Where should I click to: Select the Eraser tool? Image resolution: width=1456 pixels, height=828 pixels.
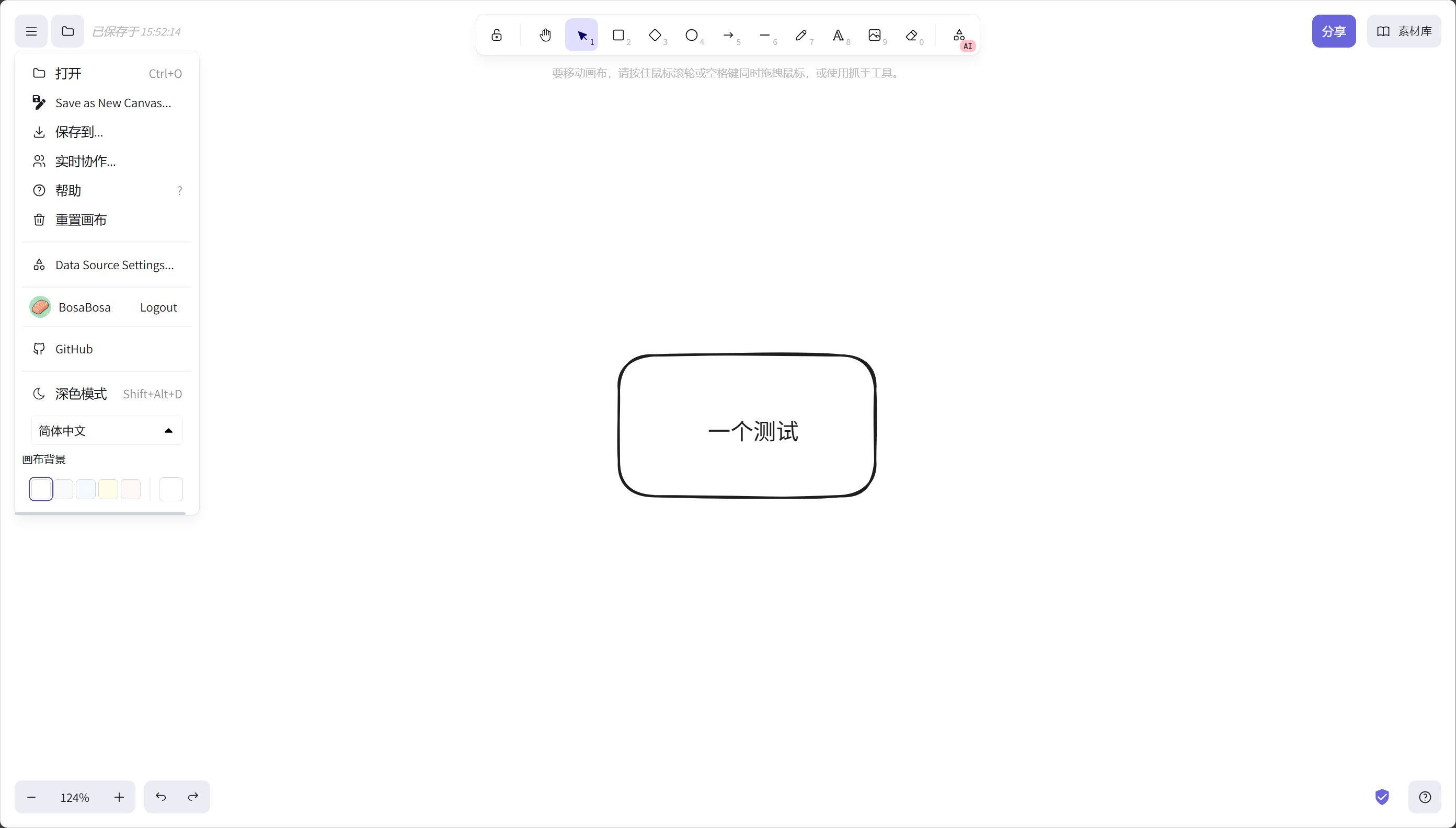[911, 35]
